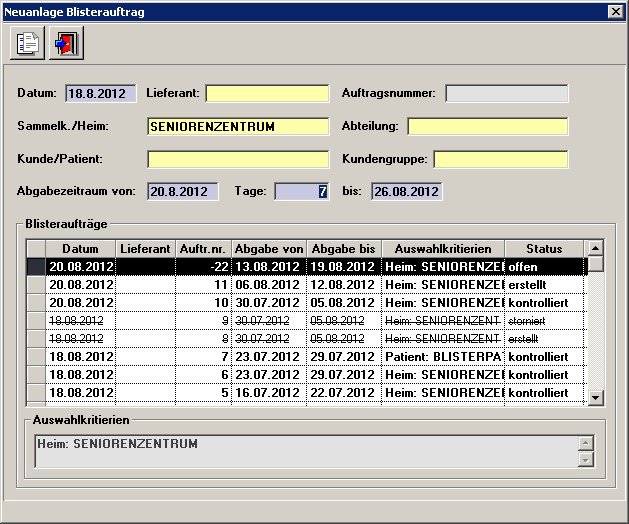Click the Lieferant input field
Screen dimensions: 629x524
267,93
